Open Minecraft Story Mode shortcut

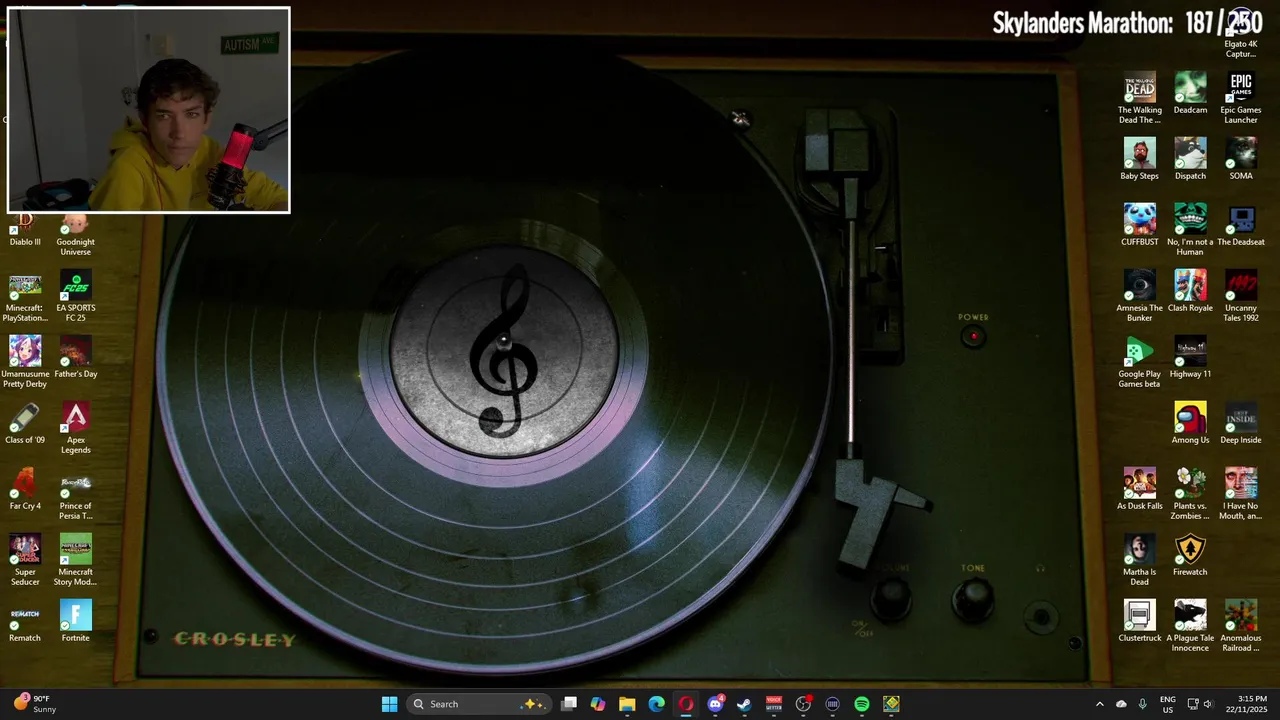point(75,560)
